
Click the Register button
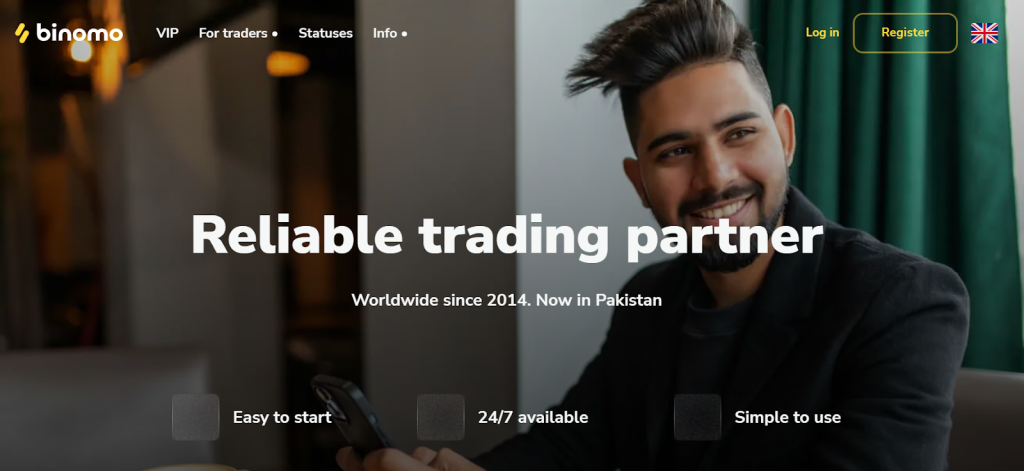tap(905, 33)
